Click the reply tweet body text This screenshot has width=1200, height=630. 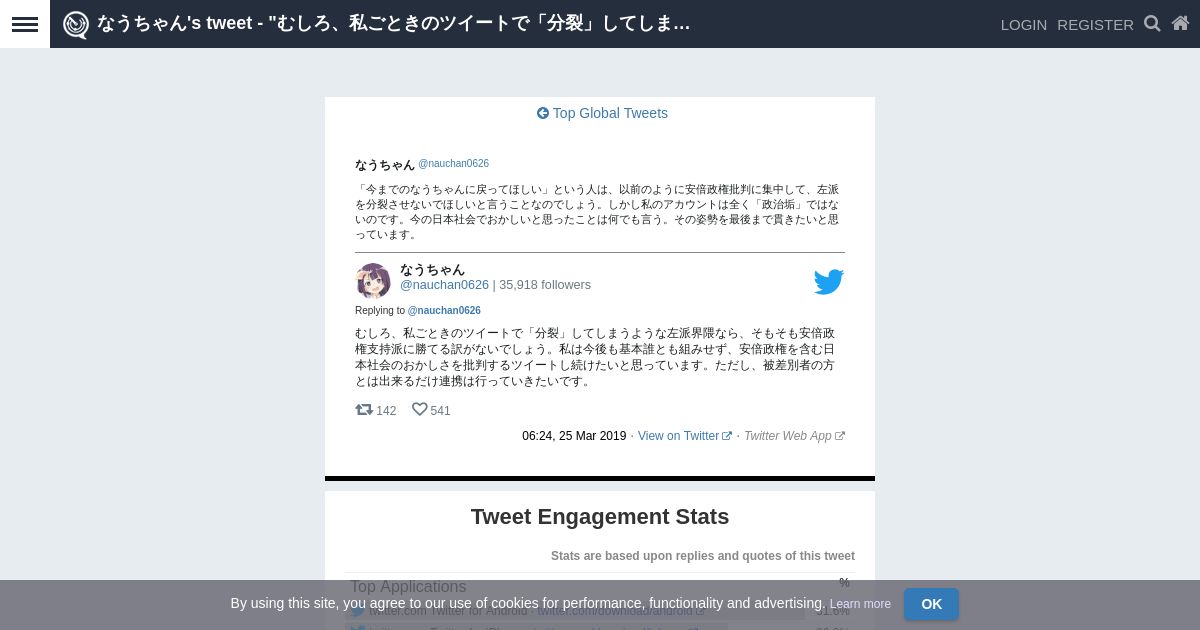point(596,357)
